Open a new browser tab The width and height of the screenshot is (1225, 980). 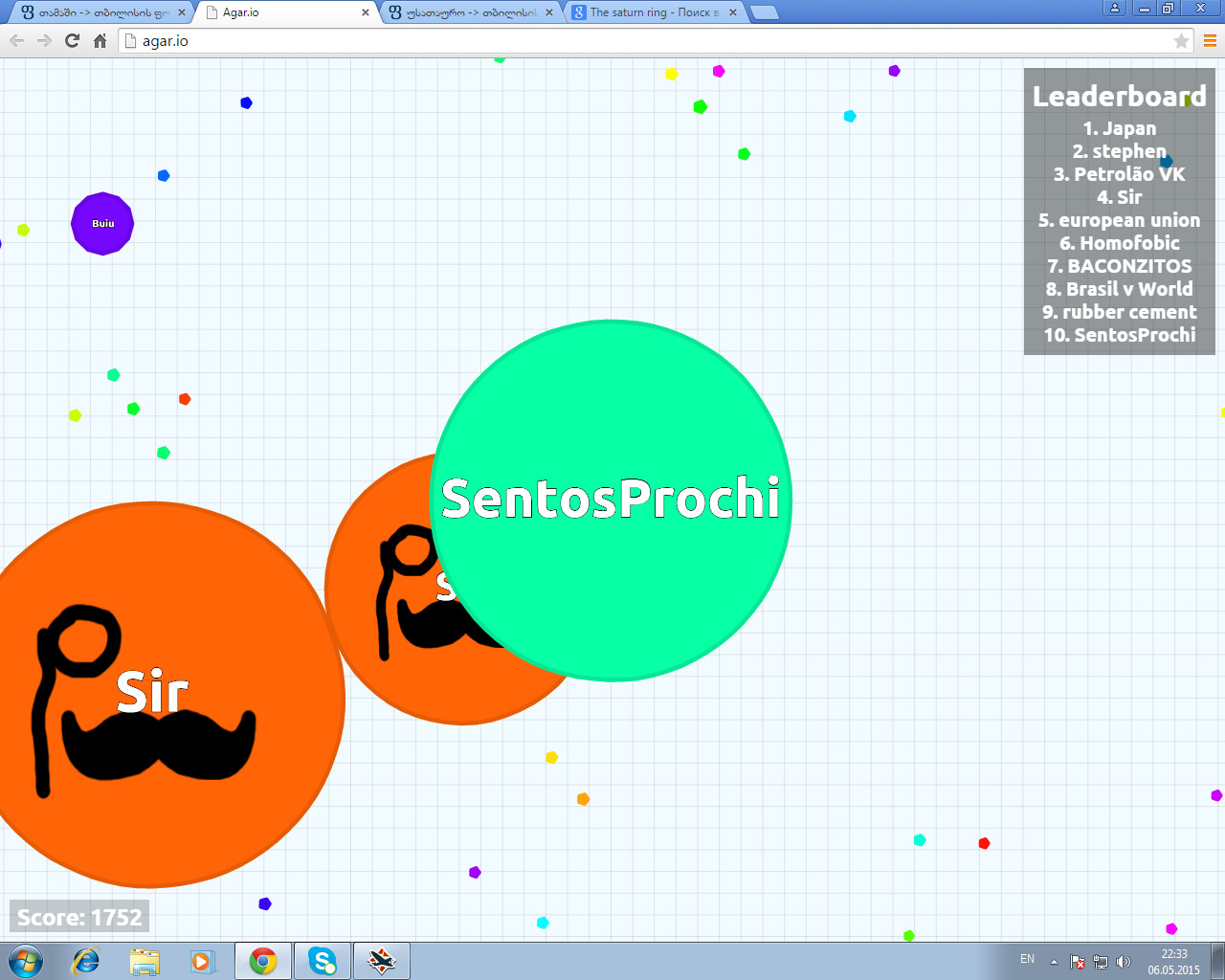pos(764,12)
